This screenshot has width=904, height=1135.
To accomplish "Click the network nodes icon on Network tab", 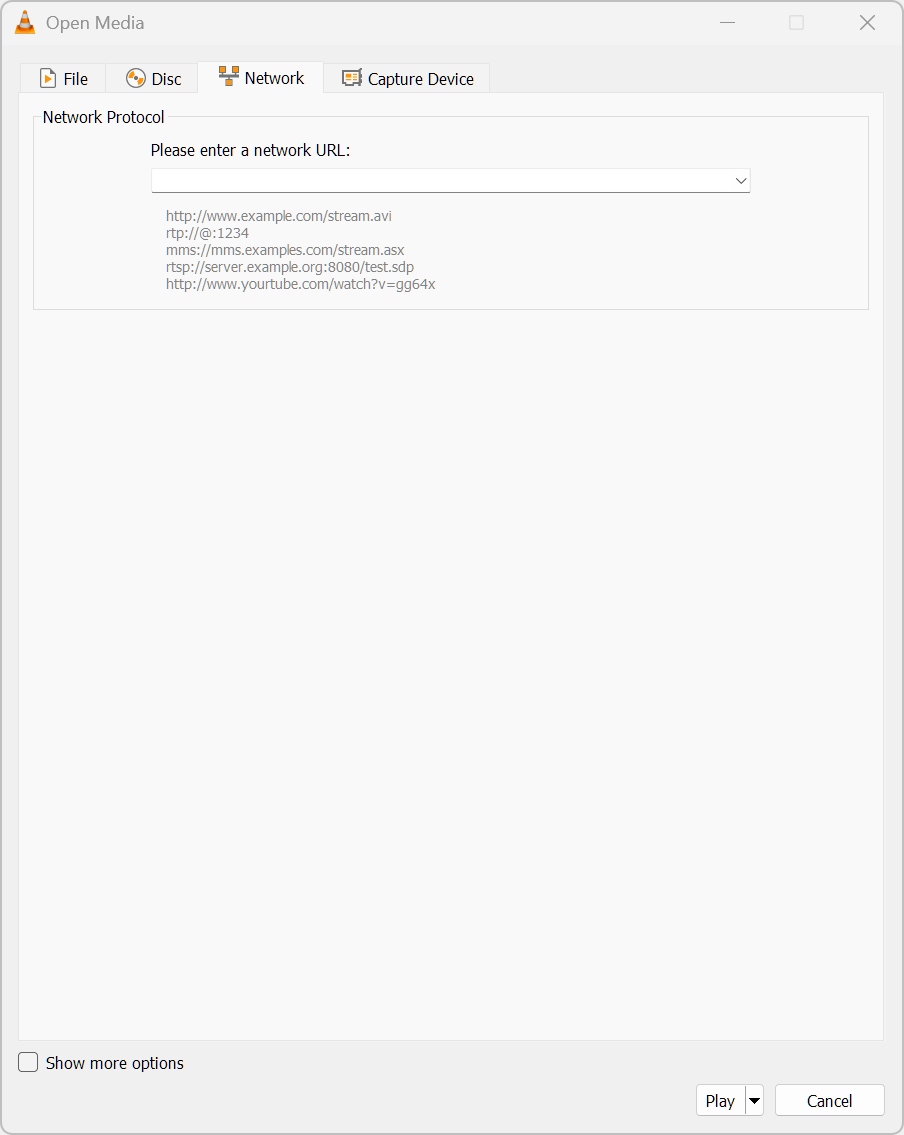I will 229,76.
